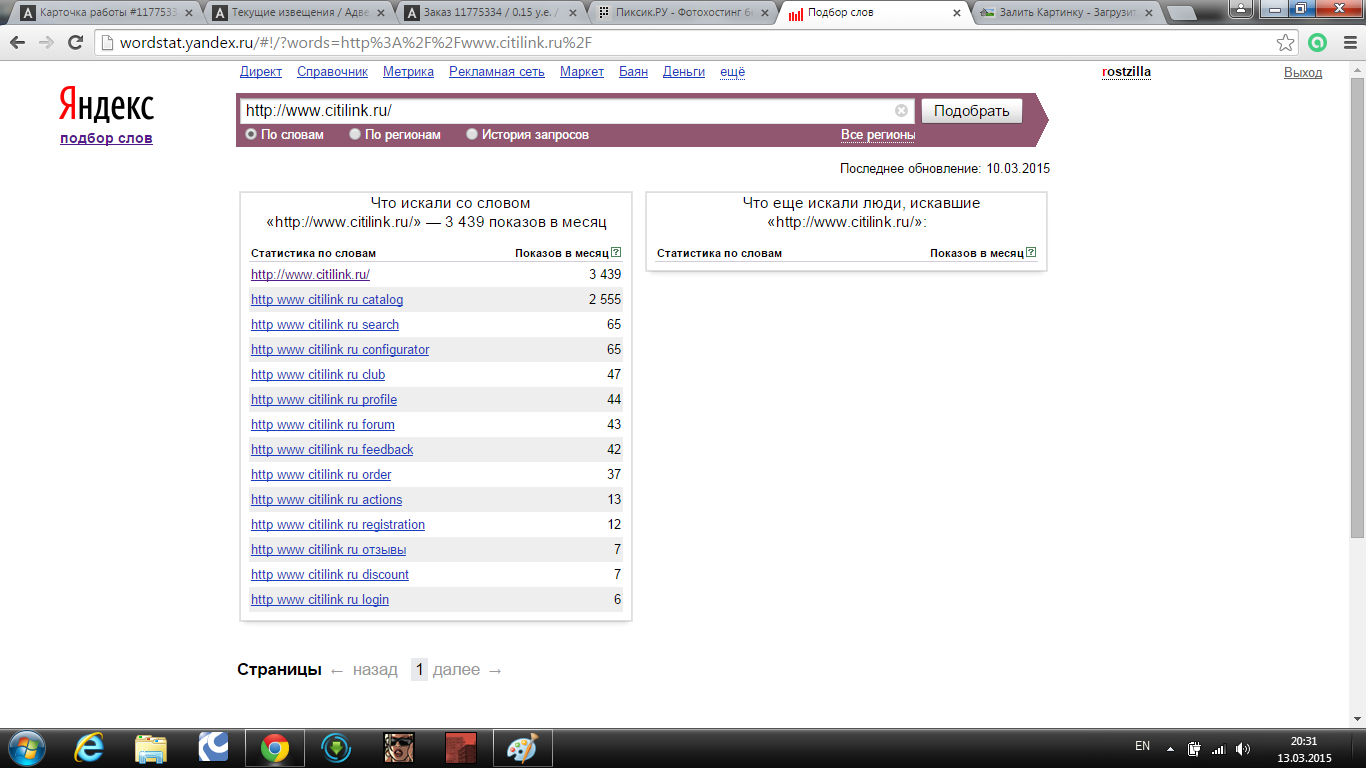Open the network signal tray icon
Image resolution: width=1366 pixels, height=768 pixels.
point(1218,749)
